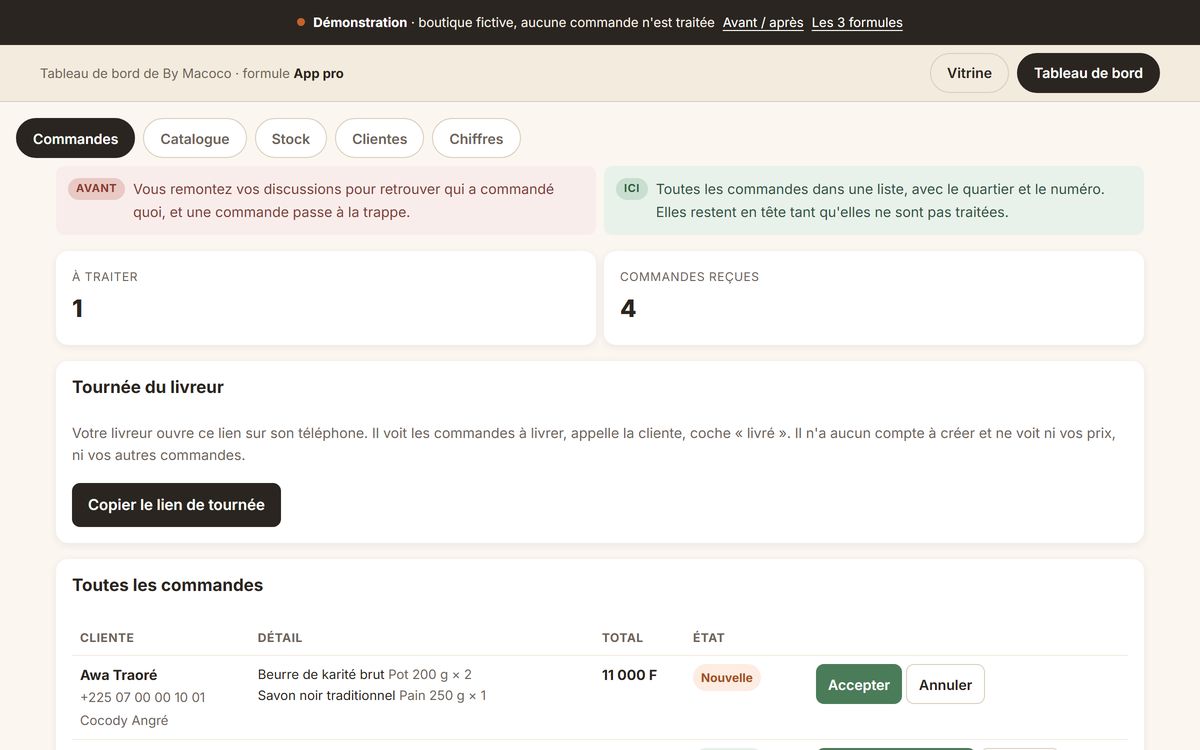Click the red 'AVANT' badge
The height and width of the screenshot is (750, 1200).
(x=96, y=189)
